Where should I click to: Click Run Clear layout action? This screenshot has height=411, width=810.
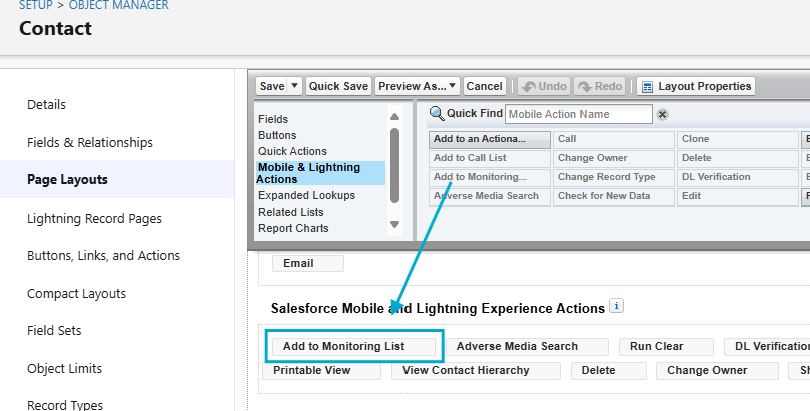coord(666,346)
